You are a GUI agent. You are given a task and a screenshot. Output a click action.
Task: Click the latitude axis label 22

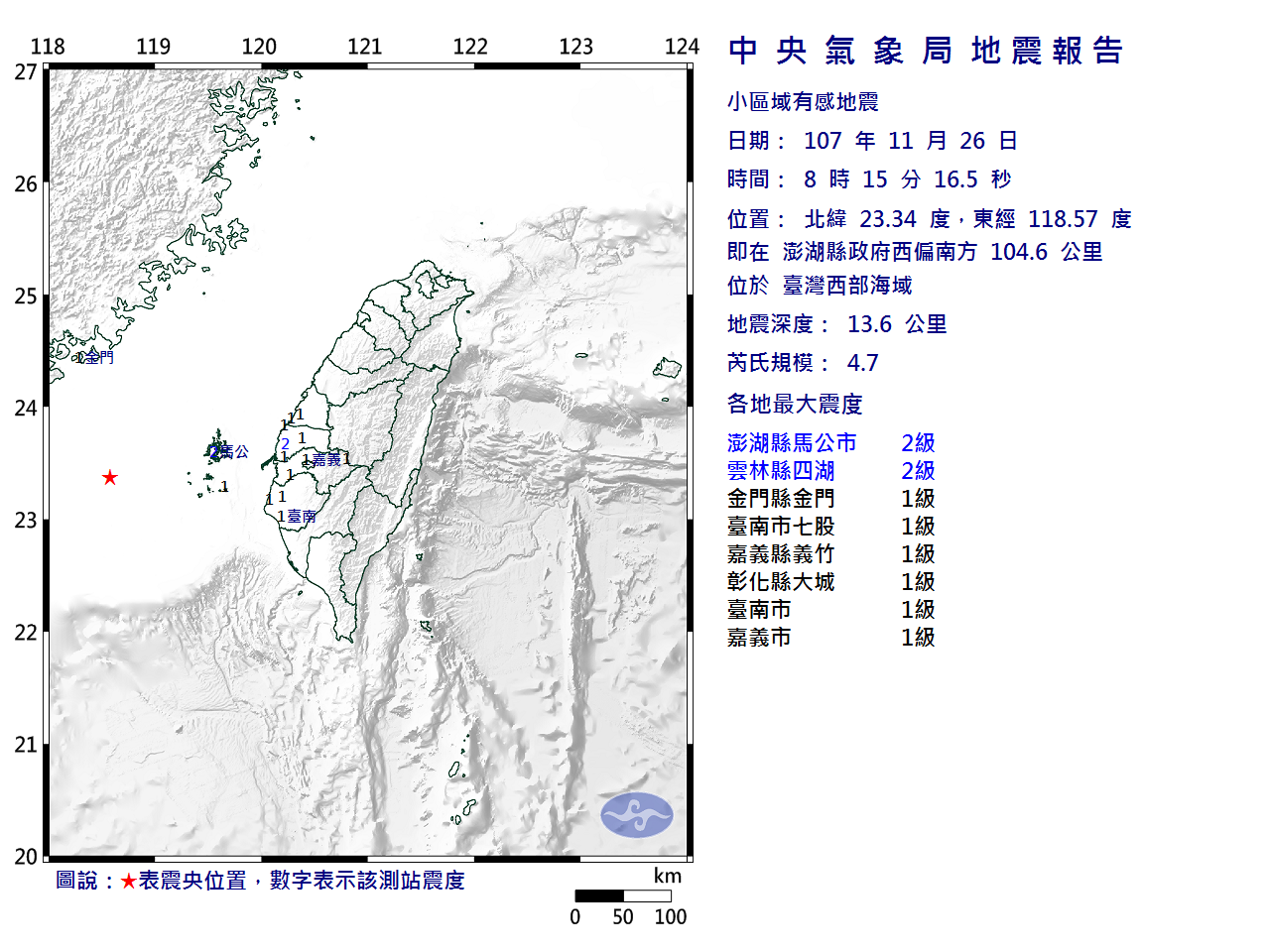[26, 633]
